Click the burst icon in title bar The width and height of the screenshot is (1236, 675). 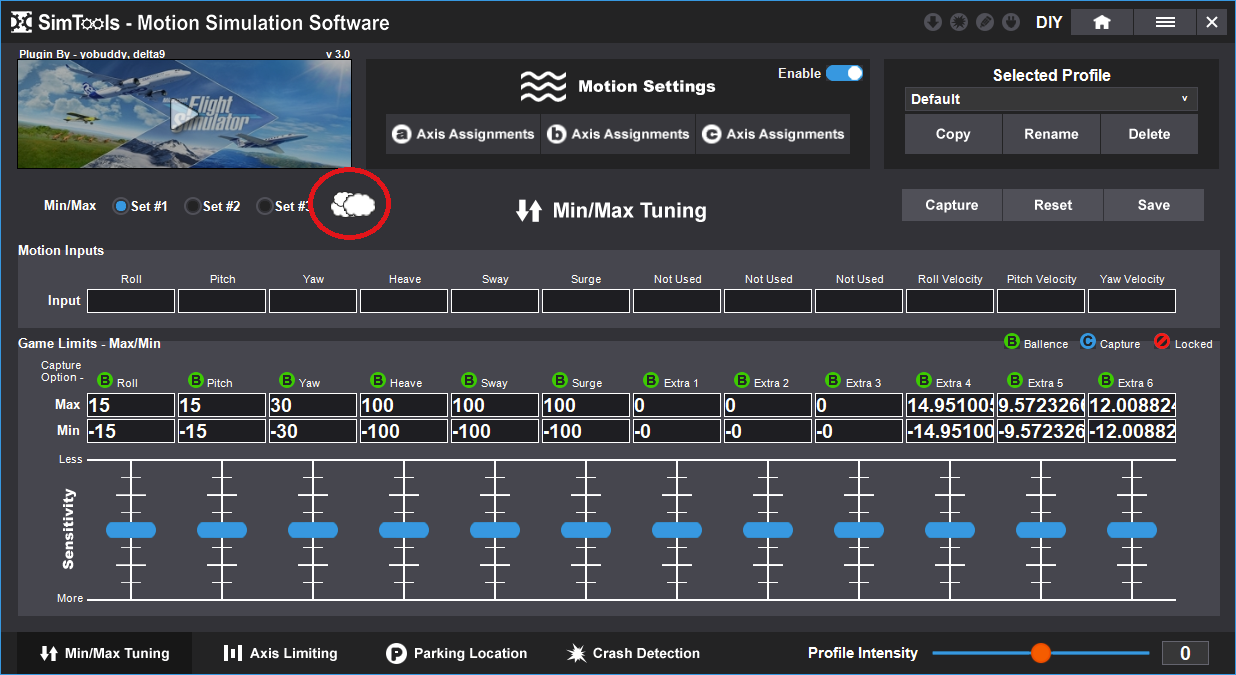pos(958,22)
